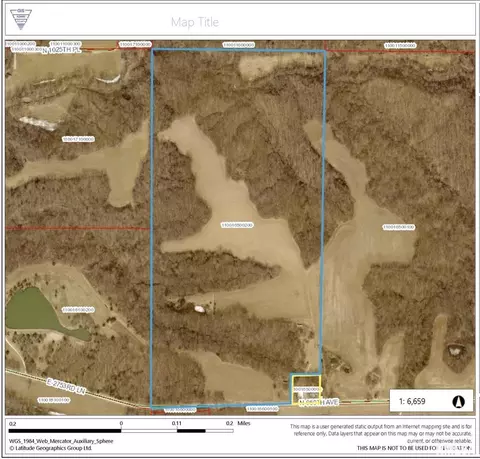Viewport: 480px width, 459px height.
Task: Click the 0.11 scale bar tick label
Action: coord(177,423)
